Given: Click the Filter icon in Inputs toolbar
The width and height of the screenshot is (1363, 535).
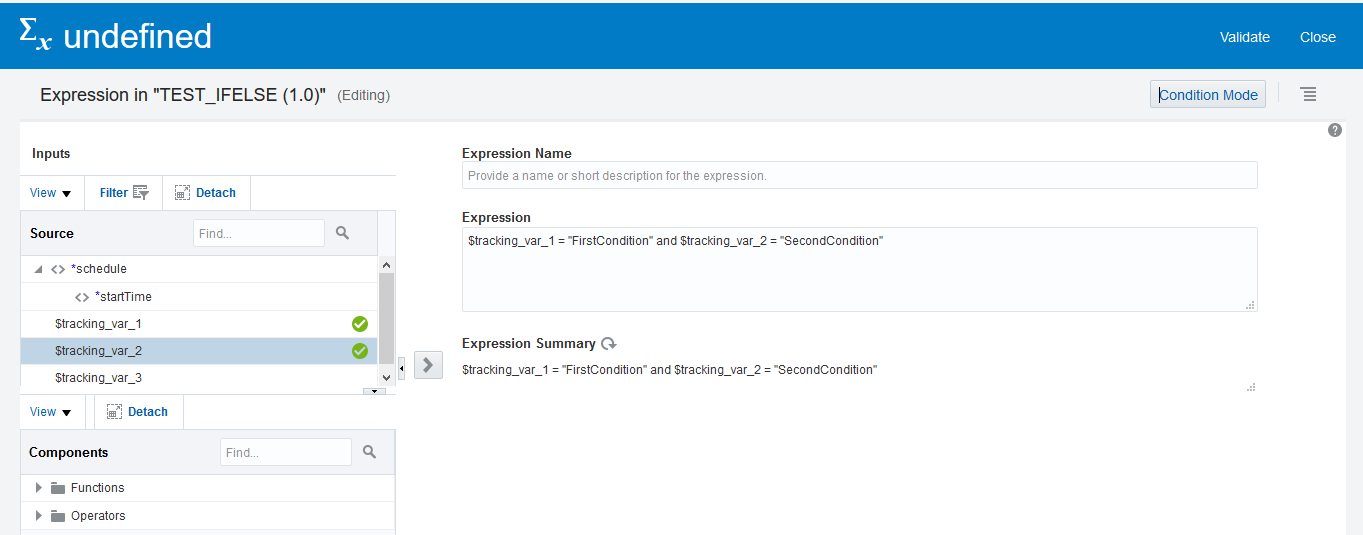Looking at the screenshot, I should point(141,193).
